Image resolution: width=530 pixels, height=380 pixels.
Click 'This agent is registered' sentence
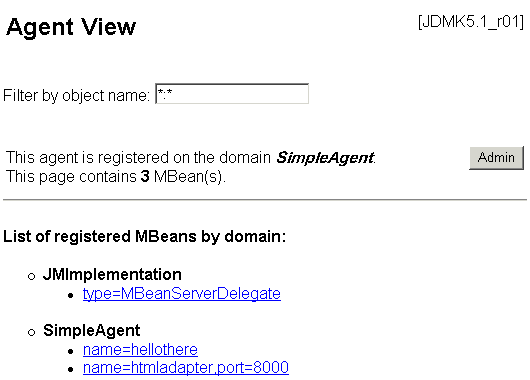191,158
